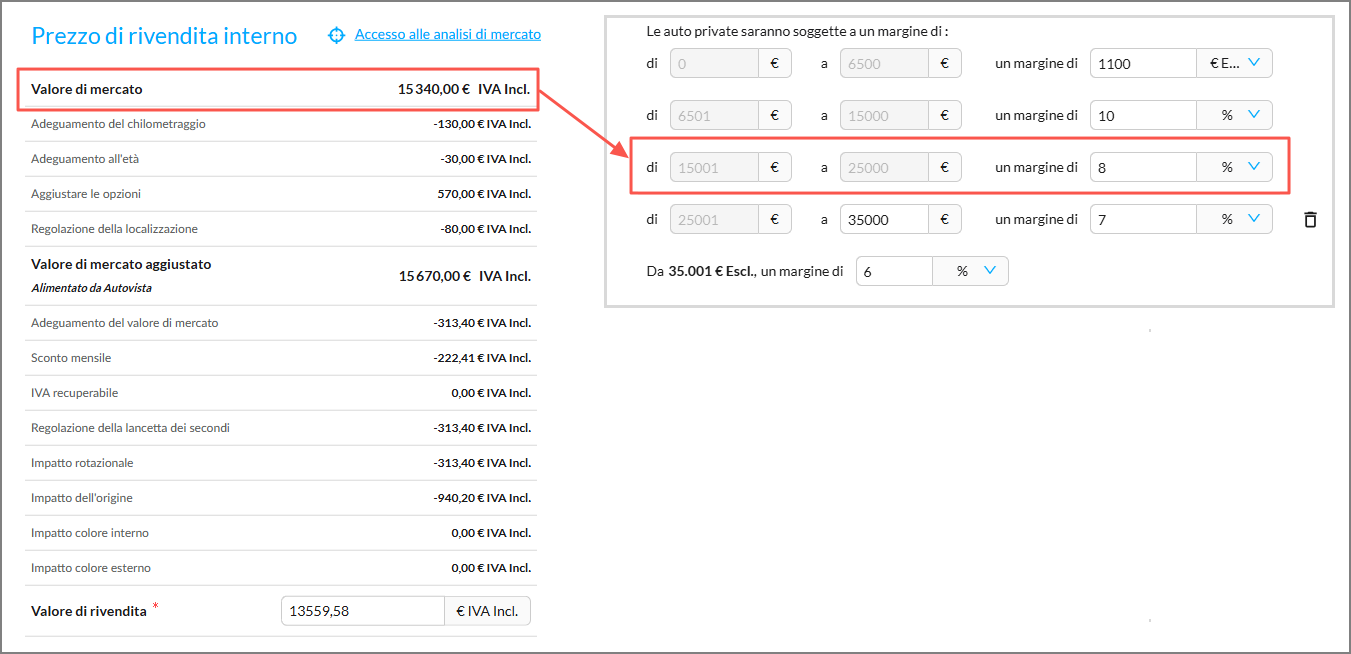Screen dimensions: 1351x654
Task: Click Adeguamento del chilometraggio row label
Action: pos(119,124)
